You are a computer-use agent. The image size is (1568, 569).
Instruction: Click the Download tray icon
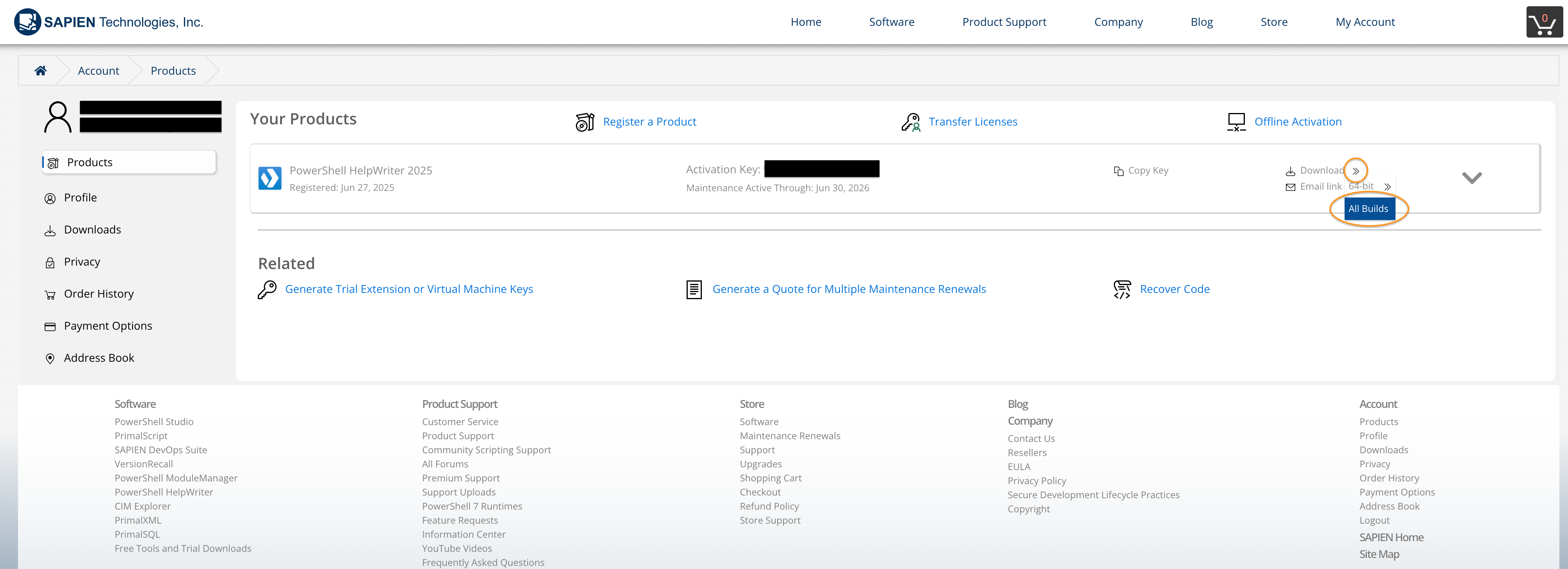[x=1291, y=171]
